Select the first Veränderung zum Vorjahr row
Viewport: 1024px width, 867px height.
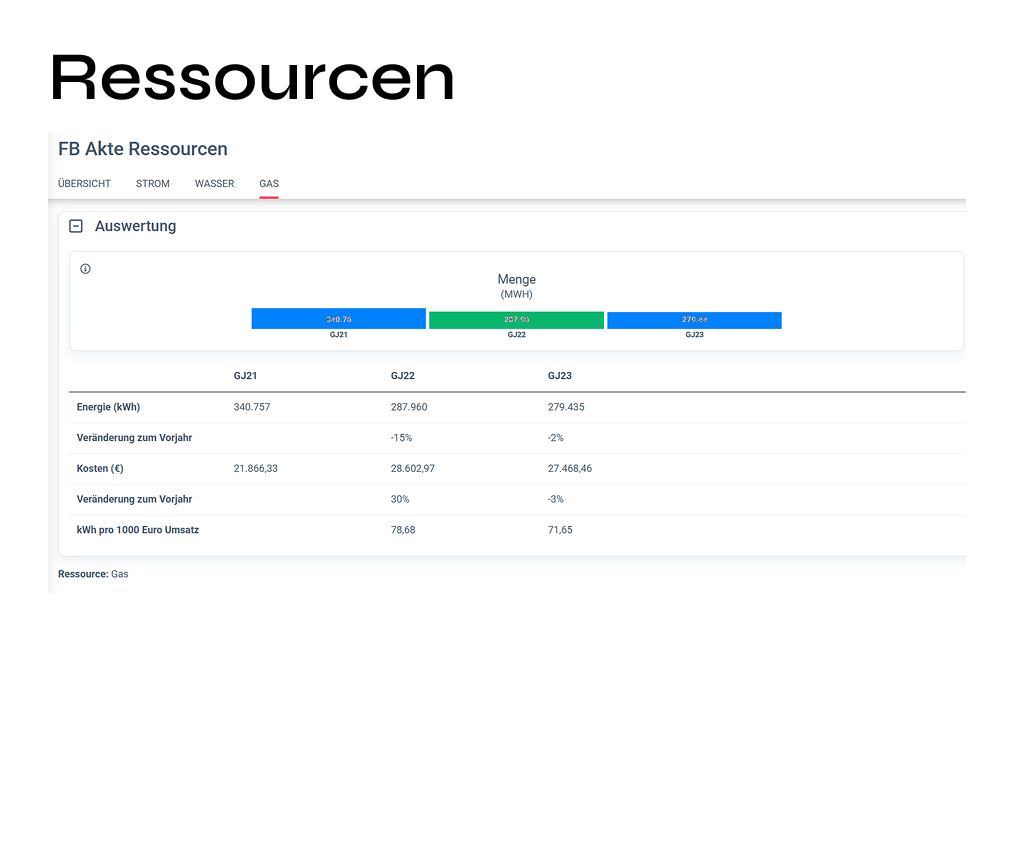coord(134,437)
